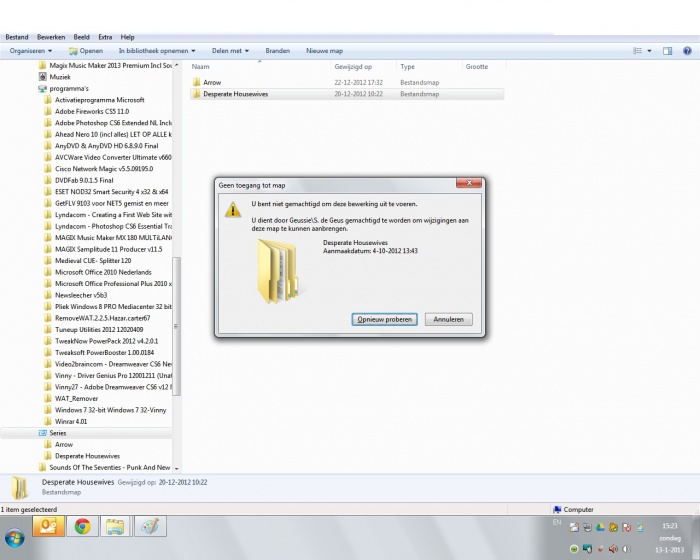This screenshot has height=560, width=700.
Task: Select Arrow under Series in tree
Action: (x=63, y=444)
